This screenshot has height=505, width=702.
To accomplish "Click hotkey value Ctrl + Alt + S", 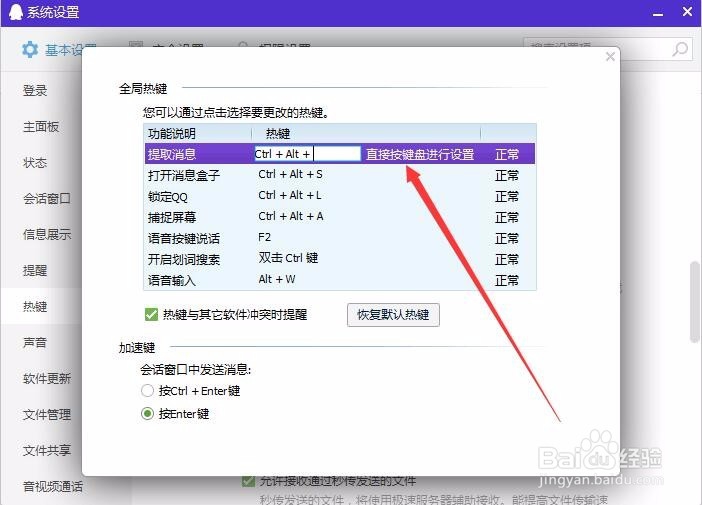I will 290,174.
